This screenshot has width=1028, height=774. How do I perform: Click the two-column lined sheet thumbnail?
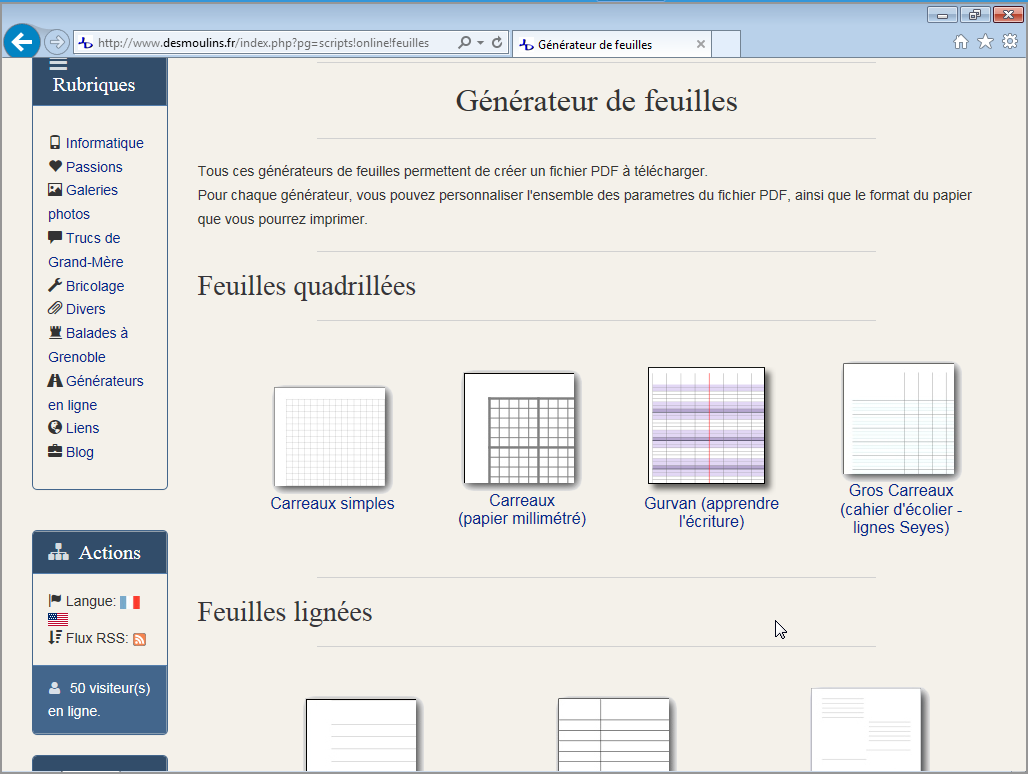[614, 735]
